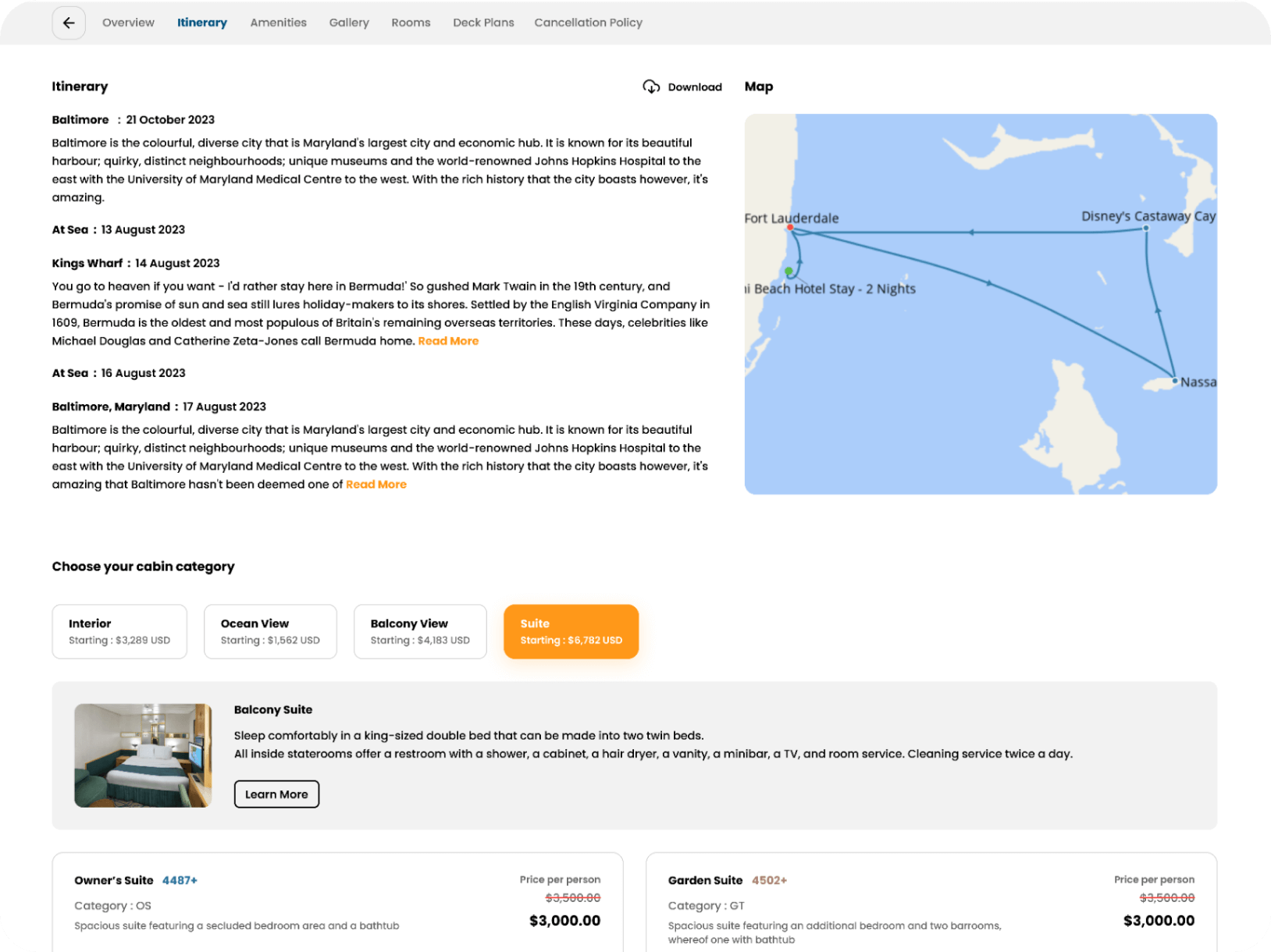Choose the Ocean View cabin category
This screenshot has width=1271, height=952.
click(270, 631)
